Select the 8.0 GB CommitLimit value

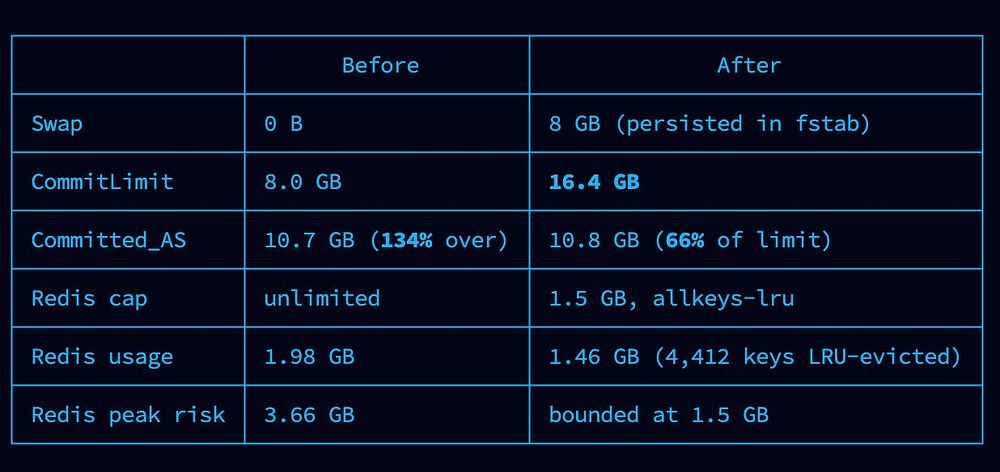point(303,182)
